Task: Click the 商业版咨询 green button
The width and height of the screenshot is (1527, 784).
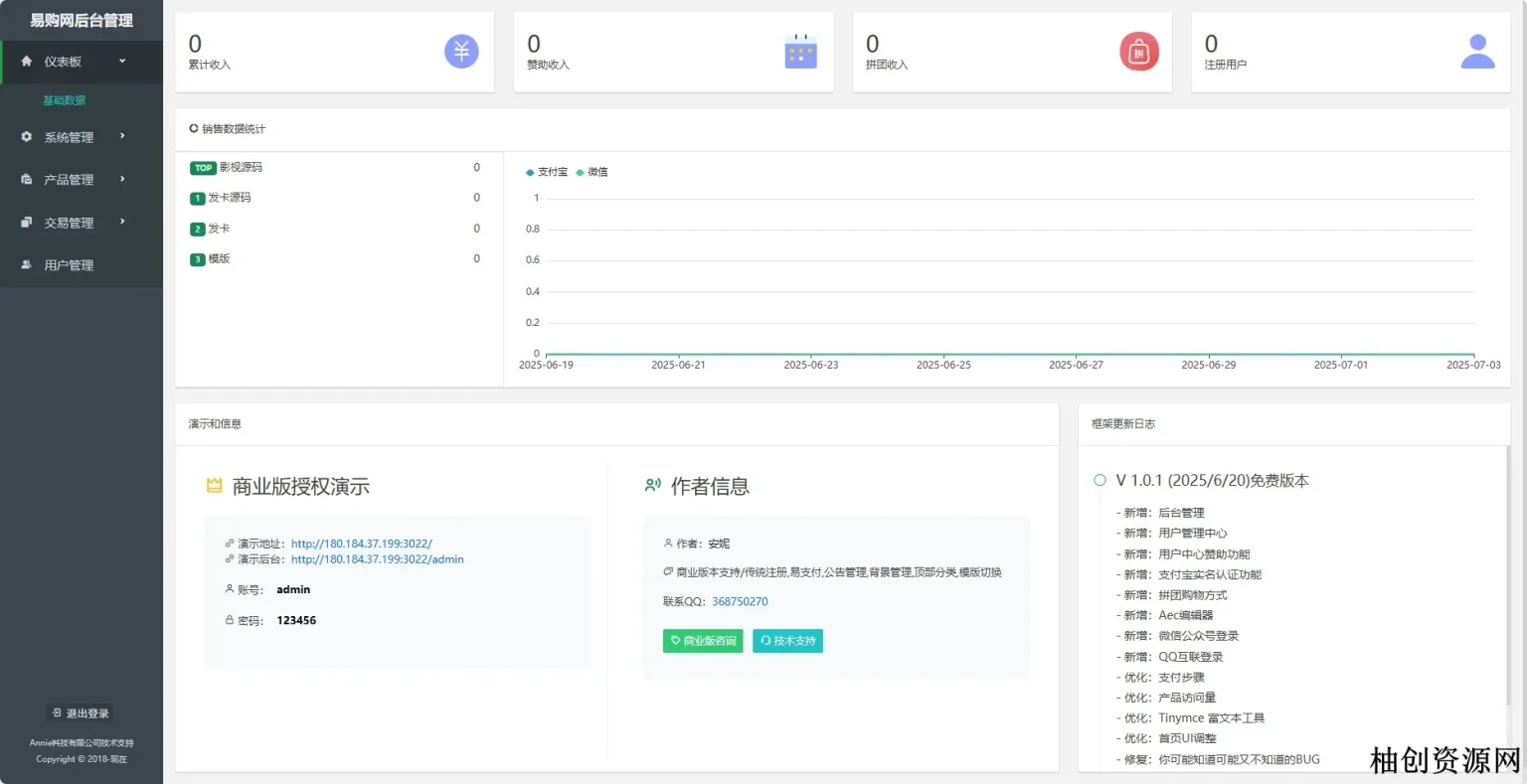Action: (703, 641)
